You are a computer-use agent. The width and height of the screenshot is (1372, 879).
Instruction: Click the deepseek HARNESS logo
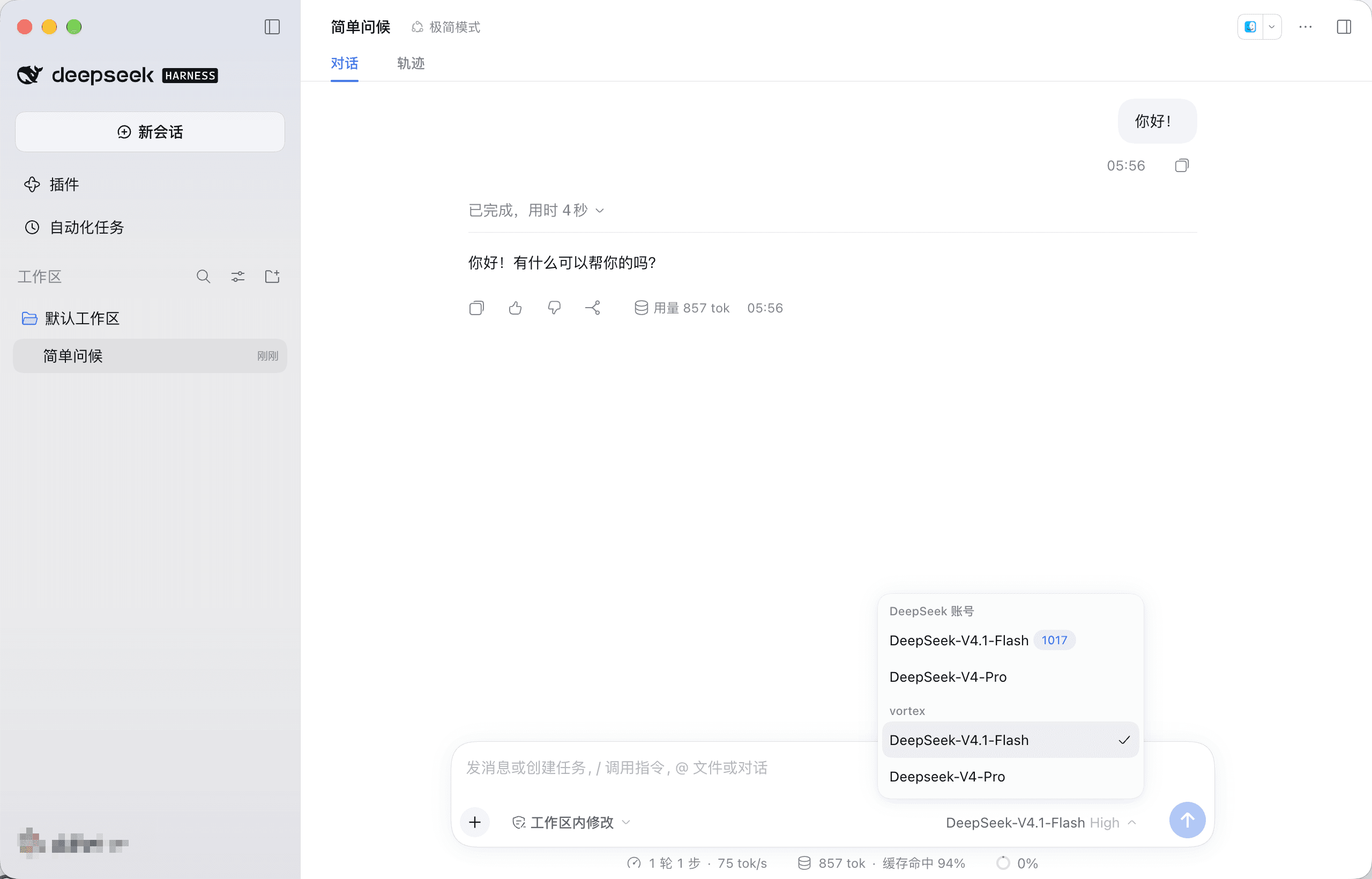point(117,75)
